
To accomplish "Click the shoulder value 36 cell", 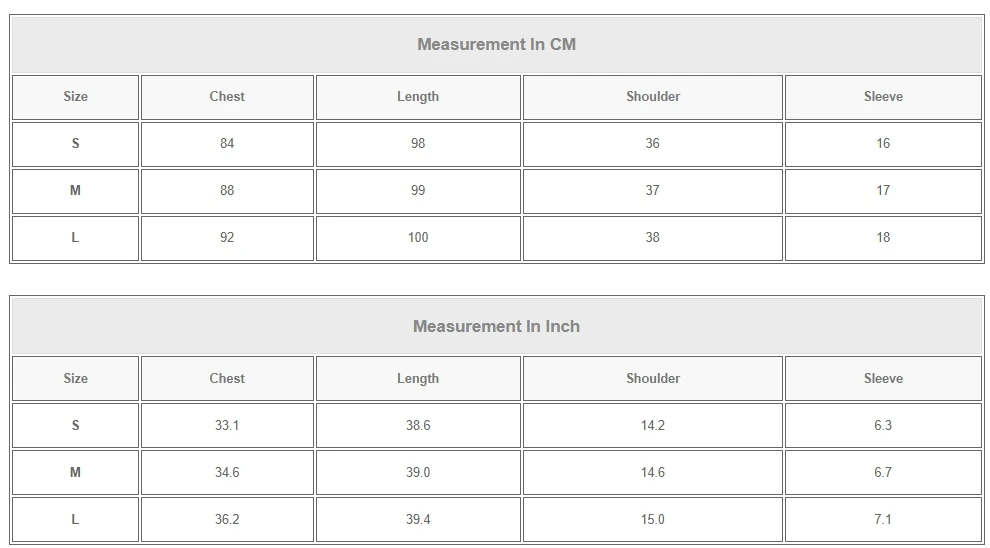I will pyautogui.click(x=653, y=144).
